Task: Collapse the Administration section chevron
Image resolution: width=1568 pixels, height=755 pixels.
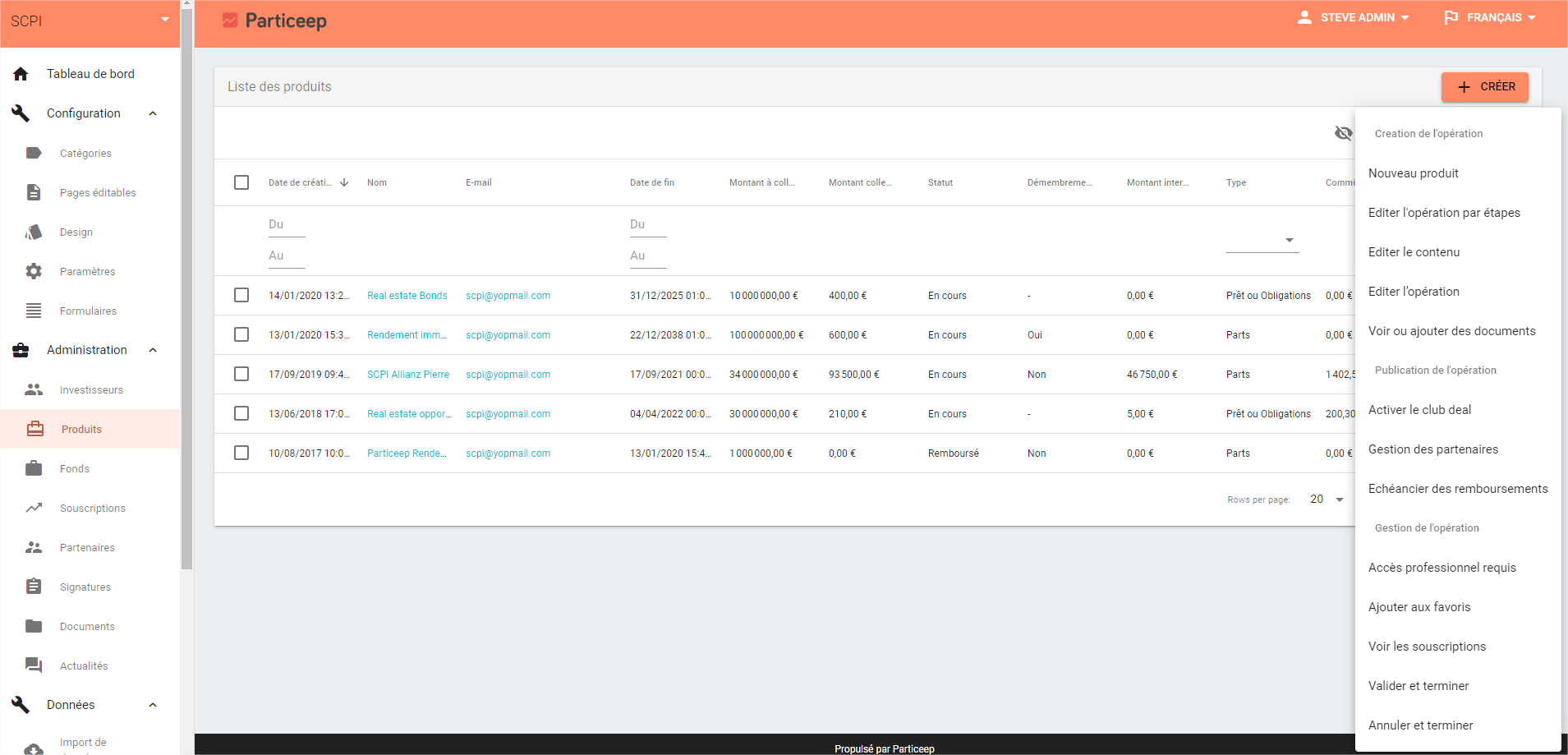Action: (x=153, y=350)
